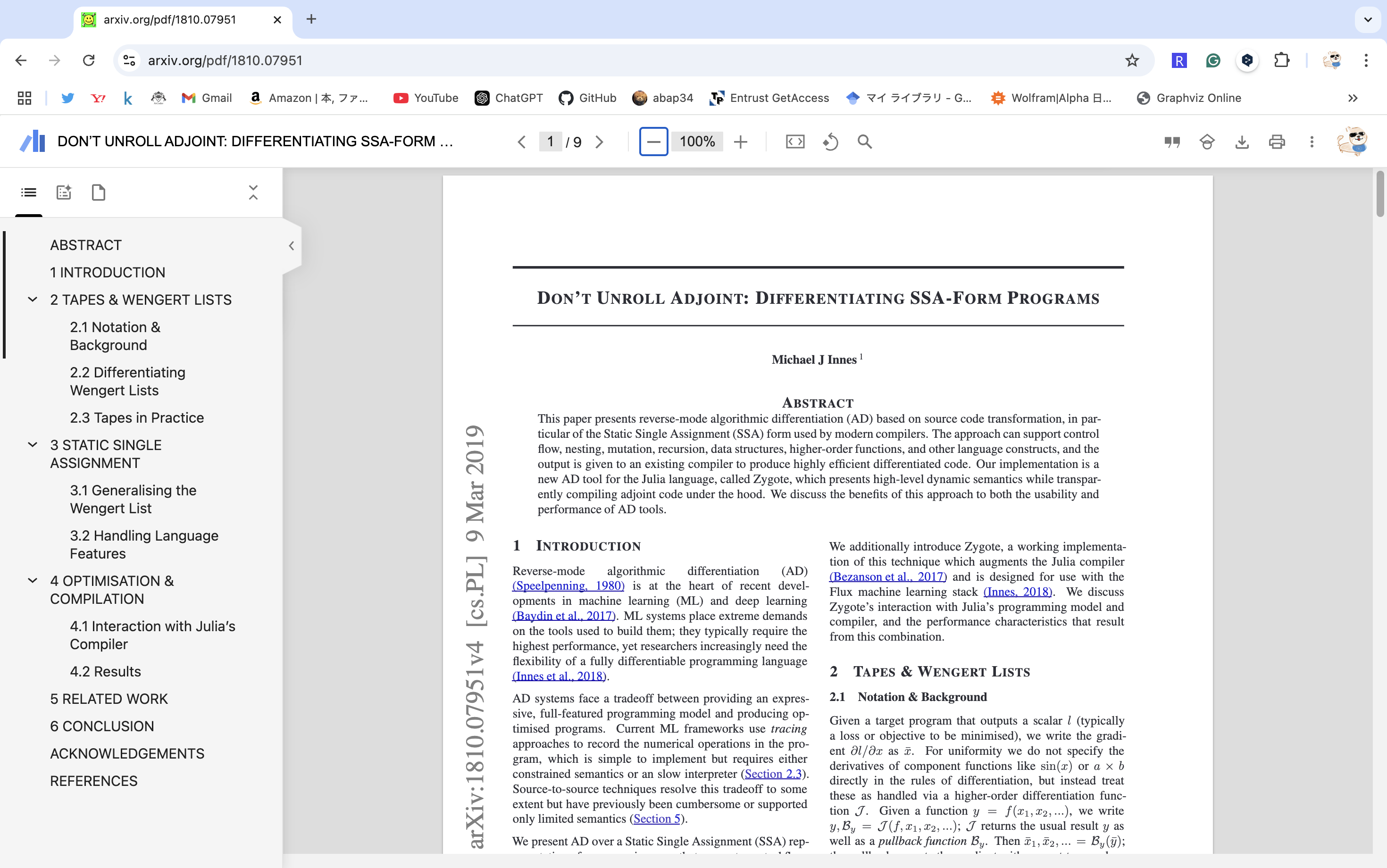Open 2.3 Tapes in Practice entry
1387x868 pixels.
137,418
